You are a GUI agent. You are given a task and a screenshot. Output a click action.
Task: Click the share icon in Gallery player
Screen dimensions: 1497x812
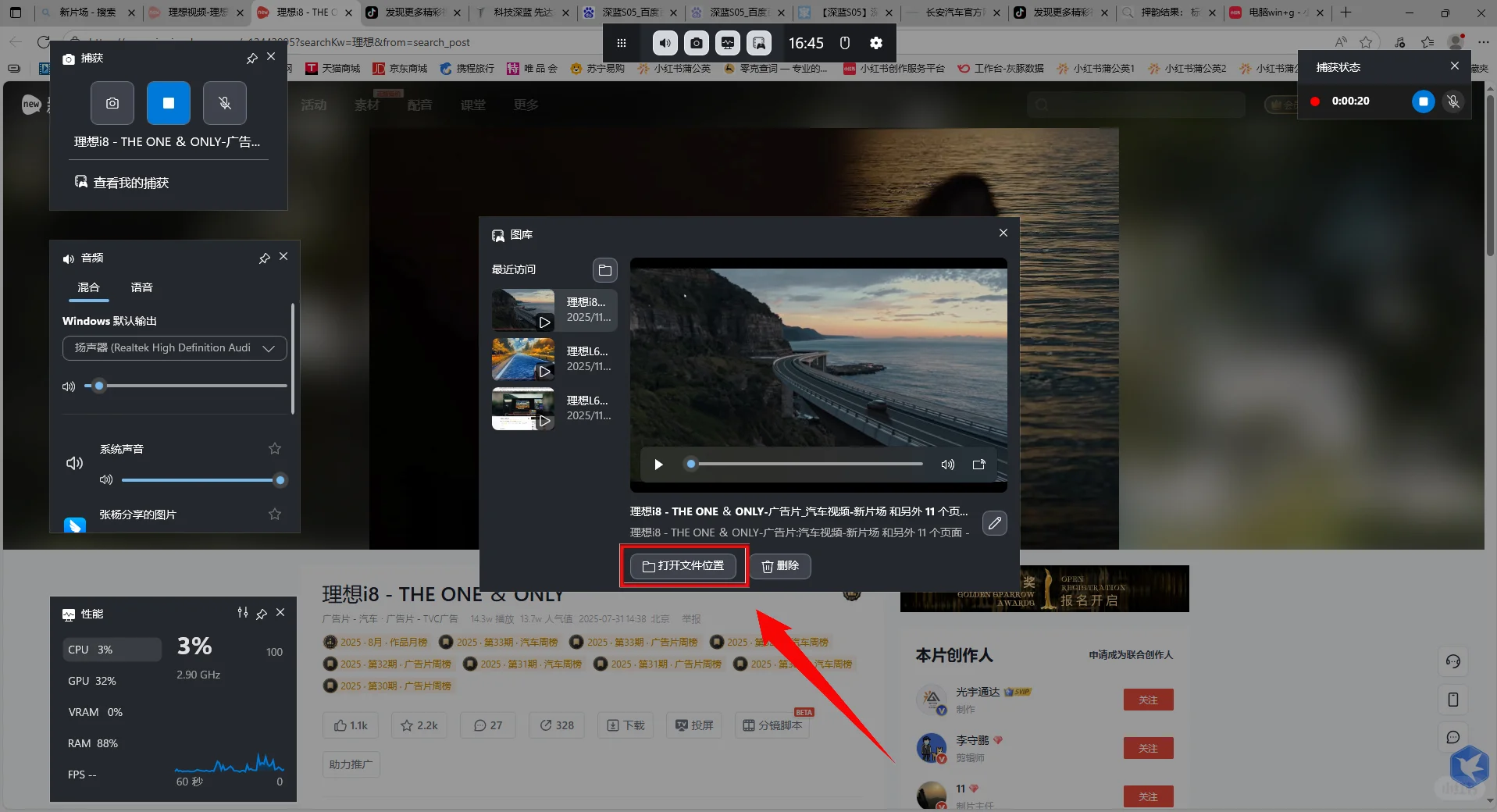[978, 465]
